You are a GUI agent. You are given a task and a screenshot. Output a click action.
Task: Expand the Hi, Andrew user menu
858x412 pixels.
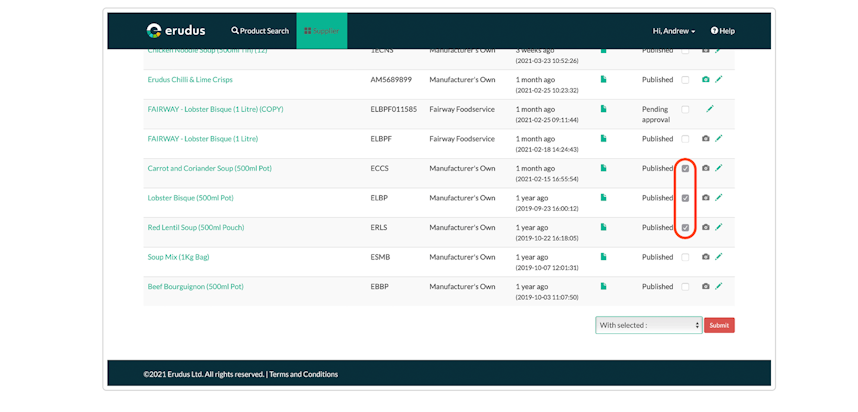click(x=674, y=31)
